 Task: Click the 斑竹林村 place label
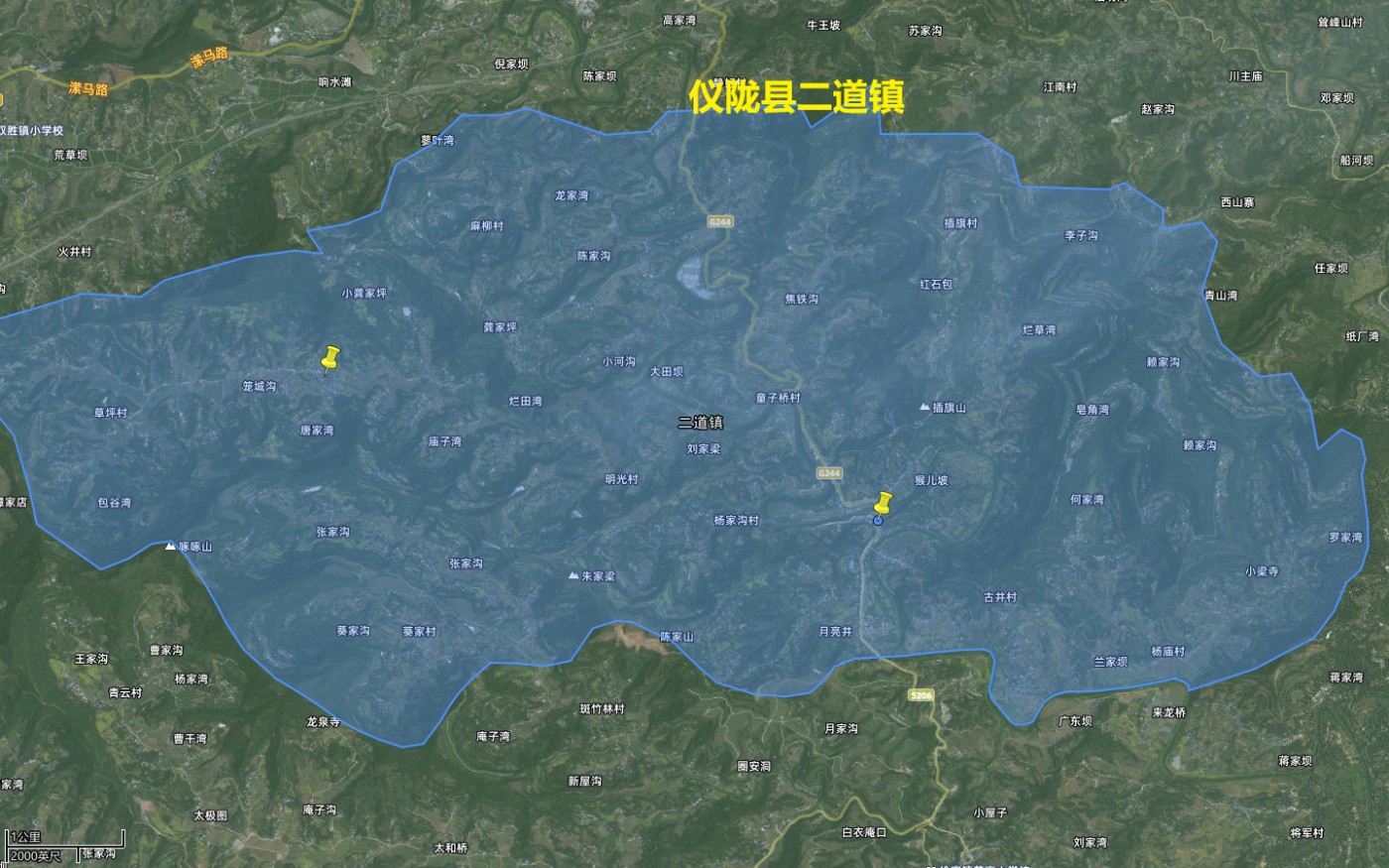[x=602, y=708]
